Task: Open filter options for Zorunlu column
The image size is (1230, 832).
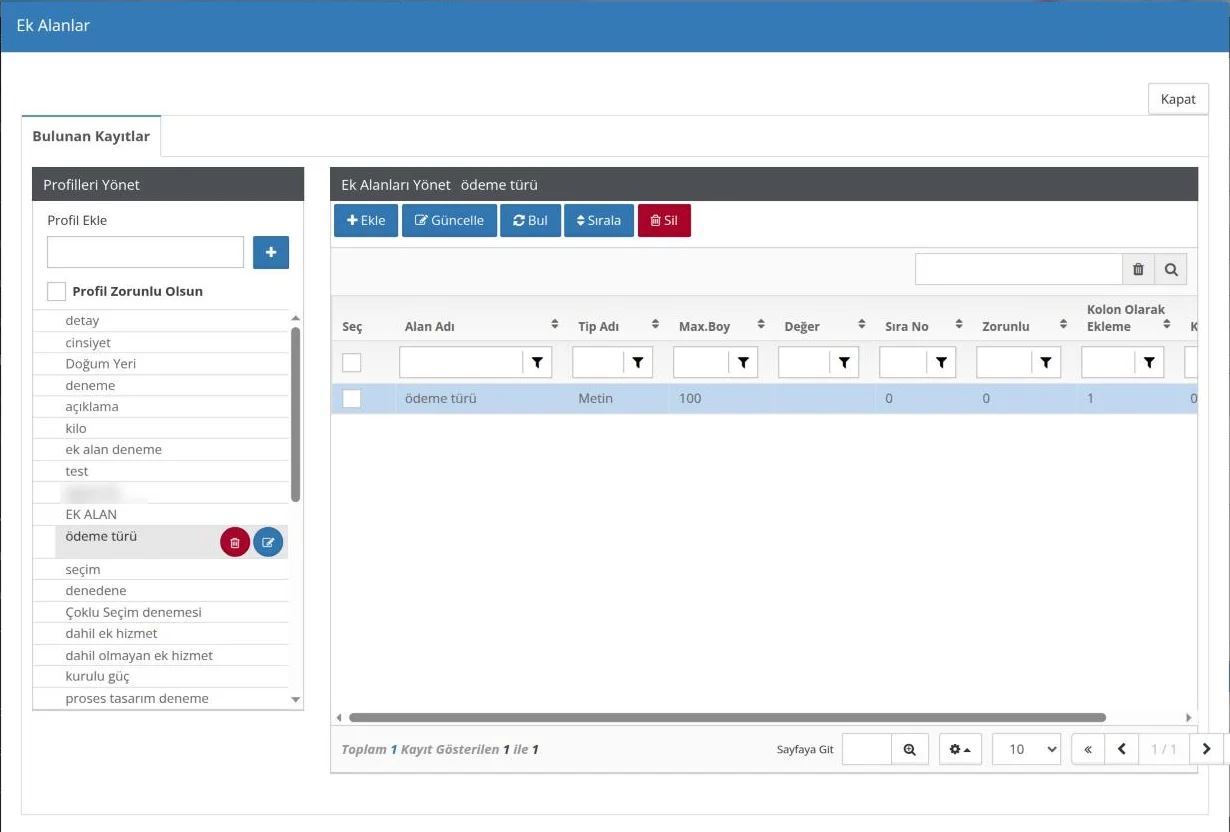Action: [x=1045, y=362]
